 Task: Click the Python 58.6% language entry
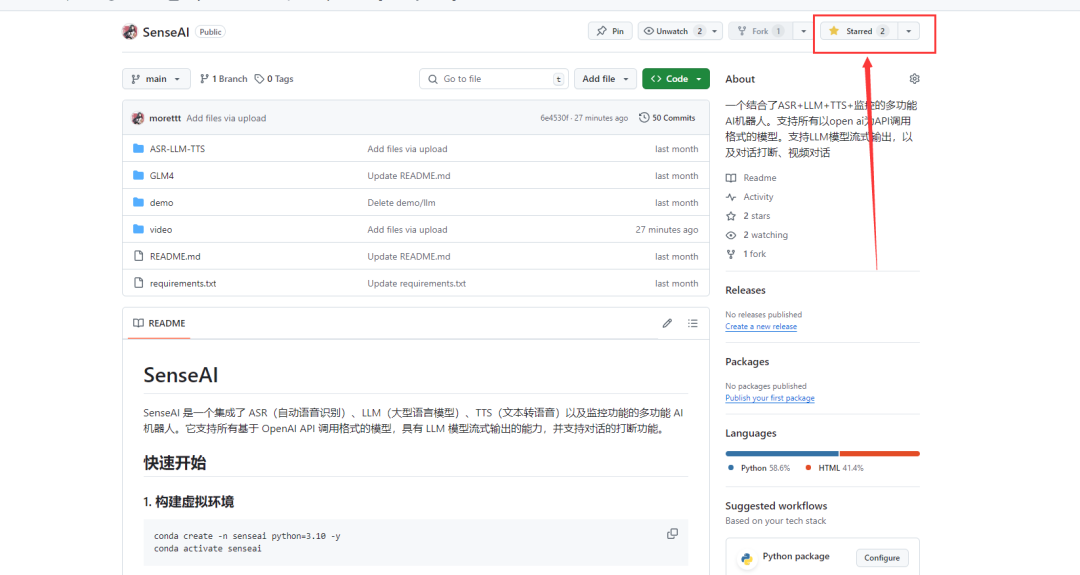(x=759, y=468)
